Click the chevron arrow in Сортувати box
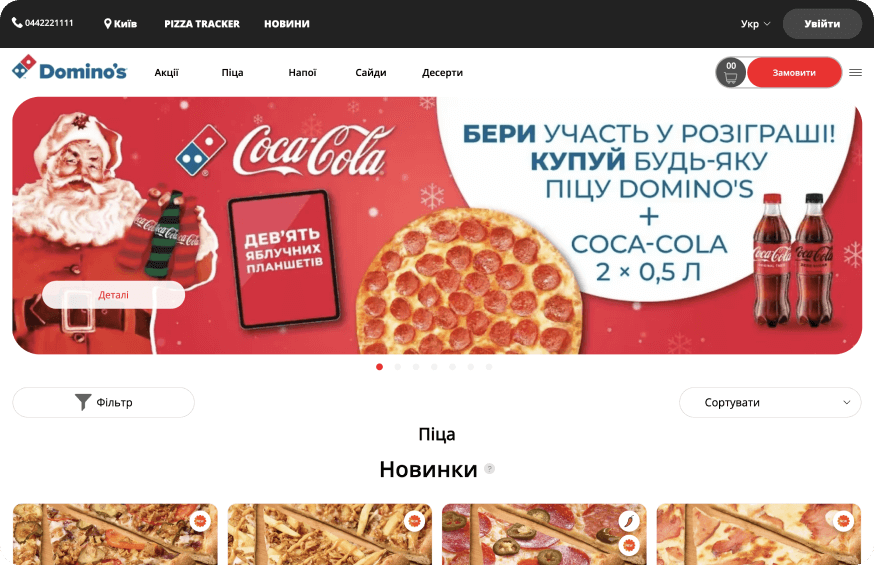This screenshot has width=874, height=565. pos(847,402)
